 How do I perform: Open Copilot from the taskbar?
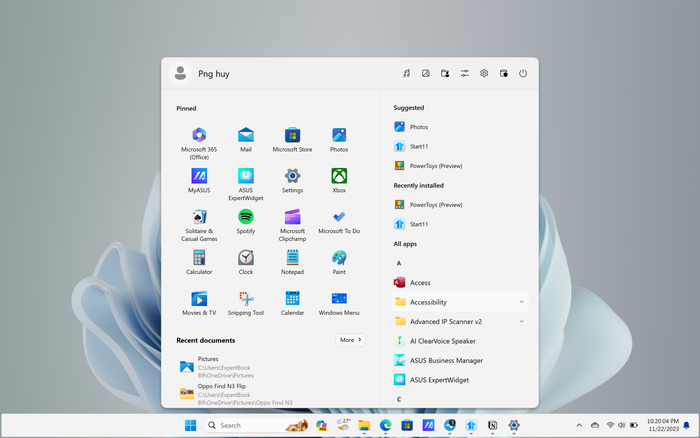tap(321, 425)
